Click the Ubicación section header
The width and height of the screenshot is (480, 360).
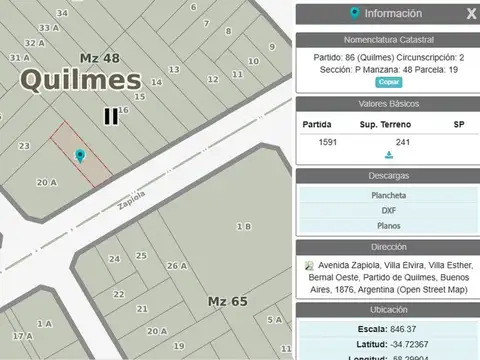(x=389, y=310)
